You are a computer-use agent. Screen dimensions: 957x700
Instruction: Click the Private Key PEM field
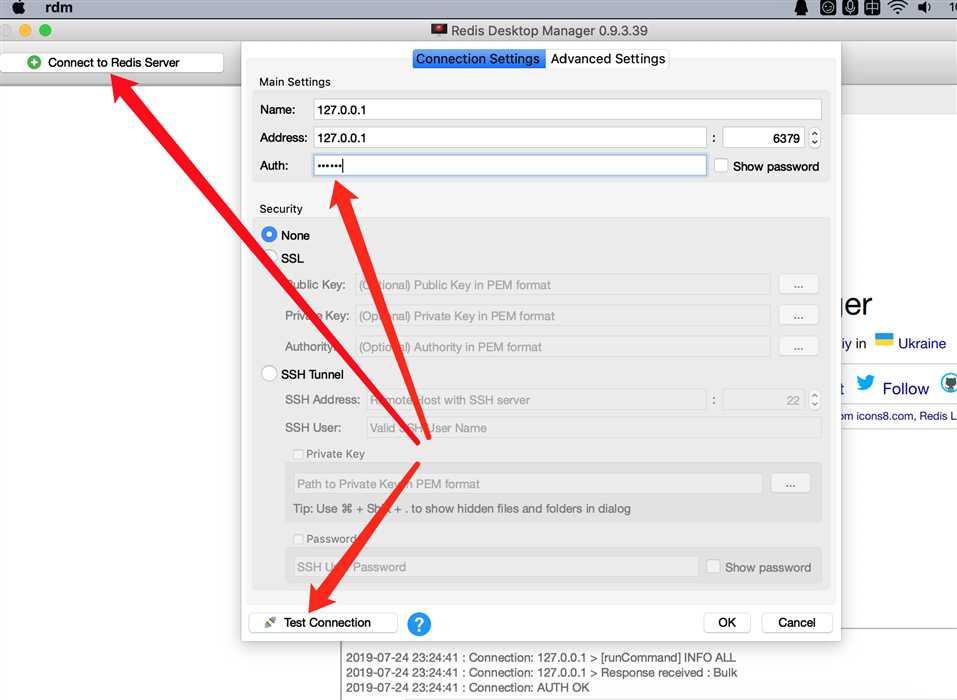pyautogui.click(x=563, y=316)
